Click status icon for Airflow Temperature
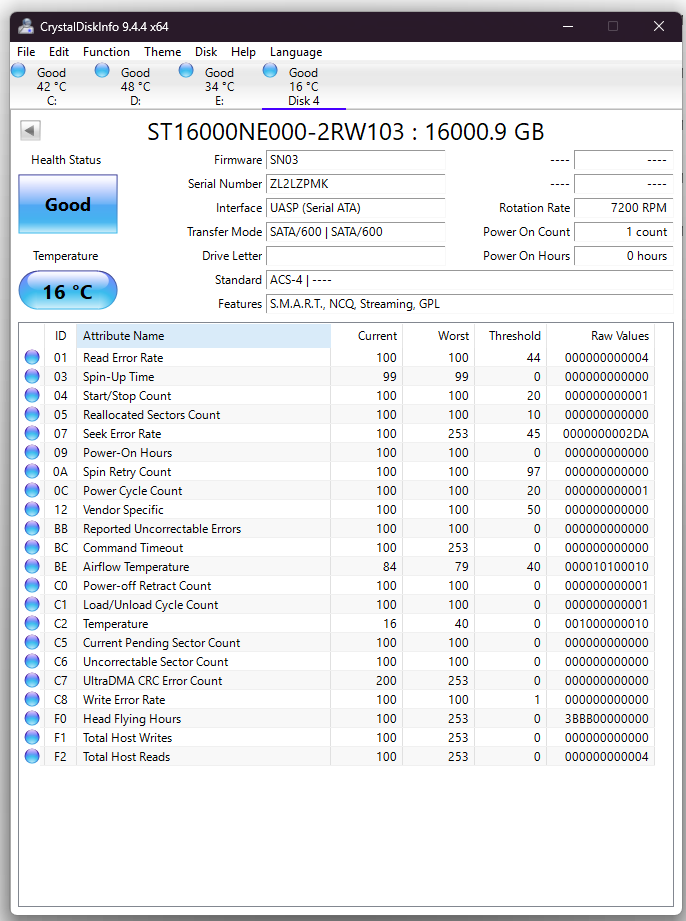The image size is (686, 921). 32,566
